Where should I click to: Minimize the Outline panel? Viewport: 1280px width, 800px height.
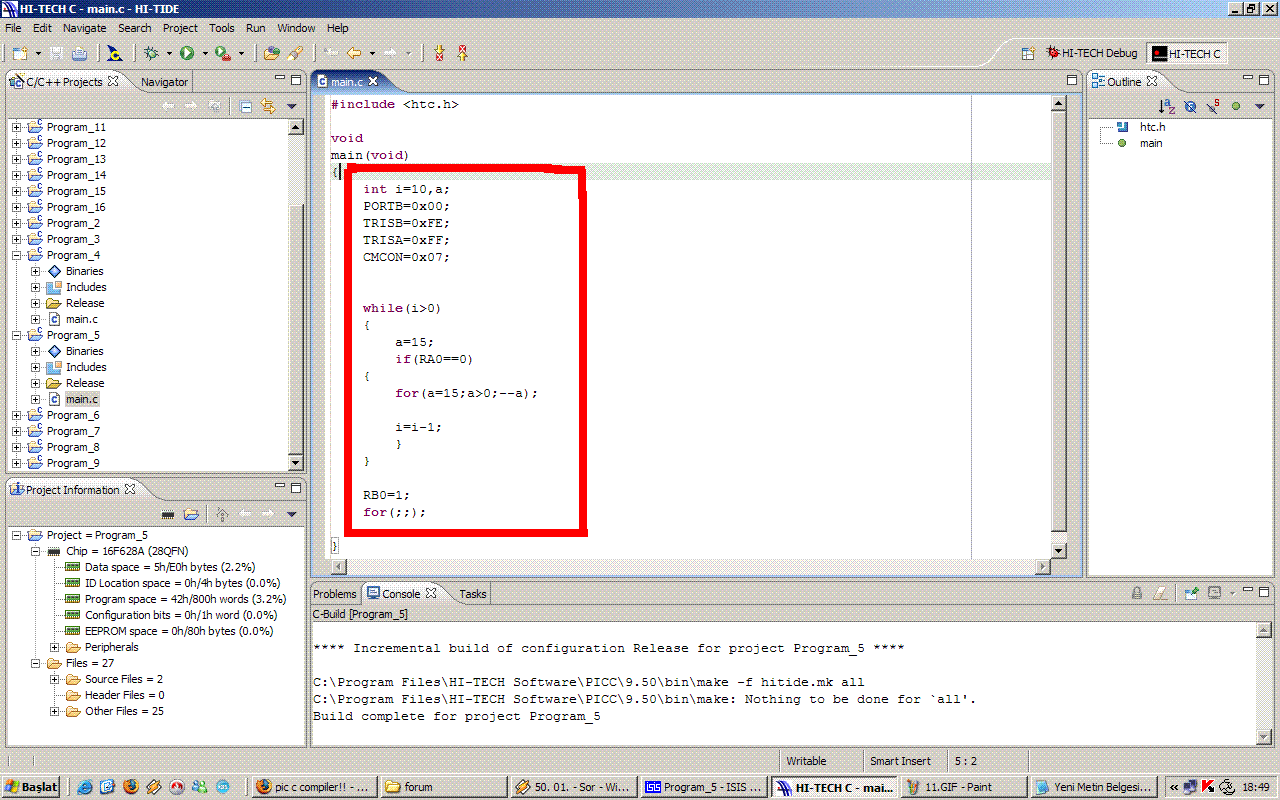click(1246, 78)
